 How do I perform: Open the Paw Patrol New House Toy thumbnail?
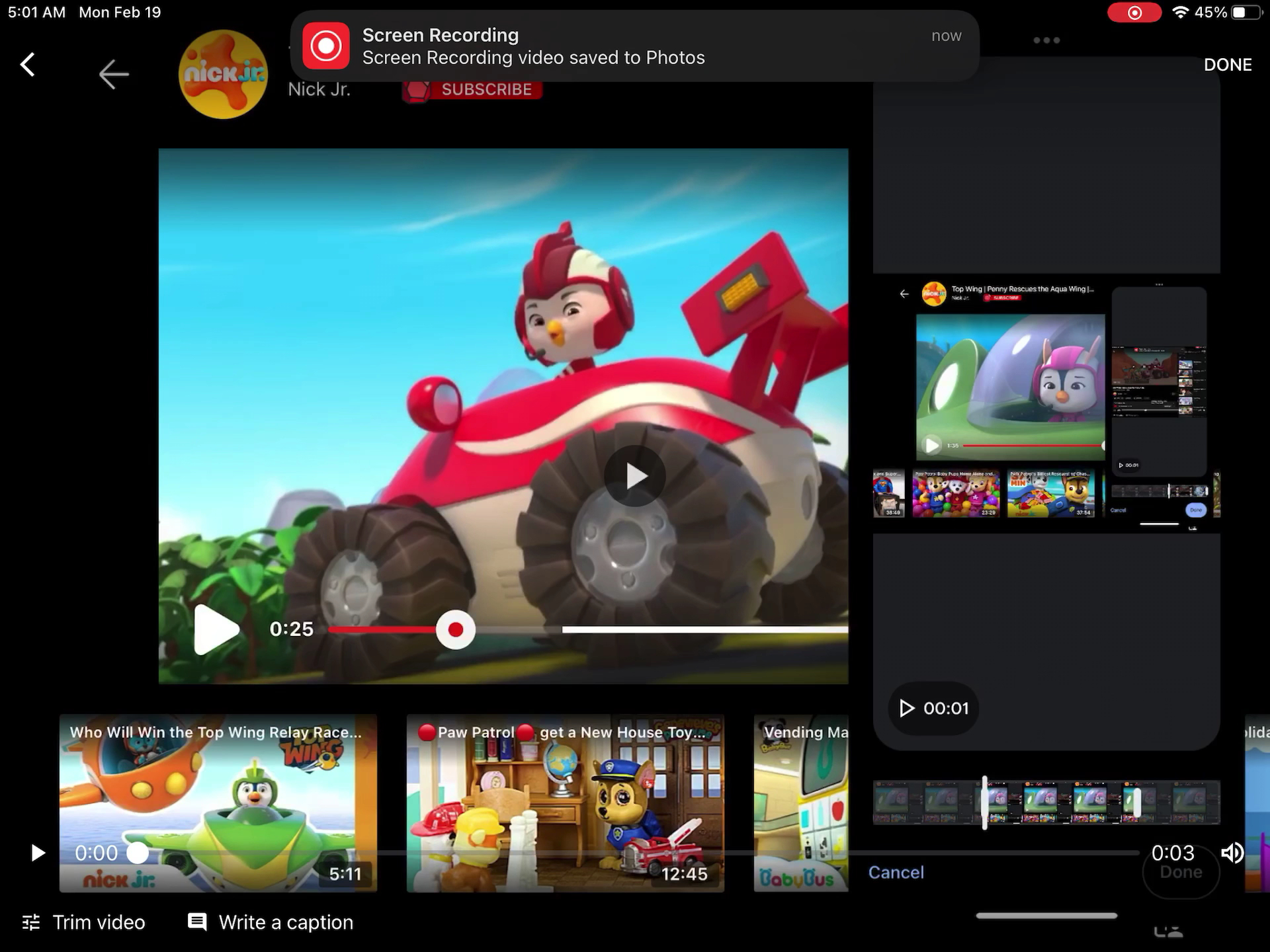click(x=566, y=803)
